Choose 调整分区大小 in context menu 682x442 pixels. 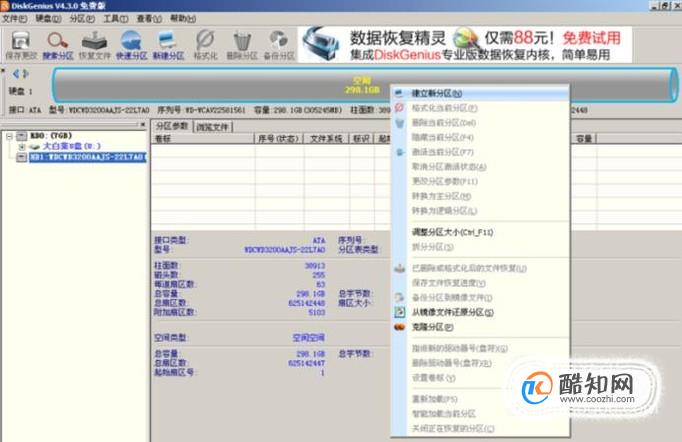pos(480,232)
